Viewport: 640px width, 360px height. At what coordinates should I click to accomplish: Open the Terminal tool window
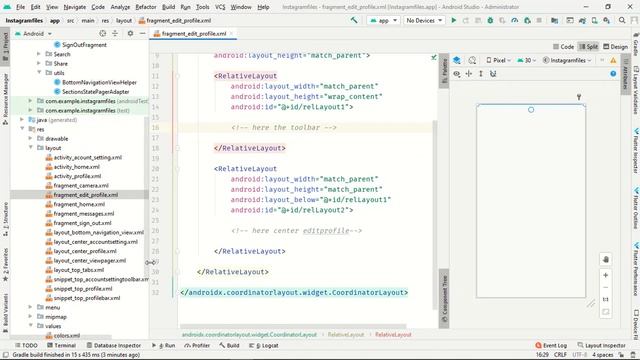61,345
